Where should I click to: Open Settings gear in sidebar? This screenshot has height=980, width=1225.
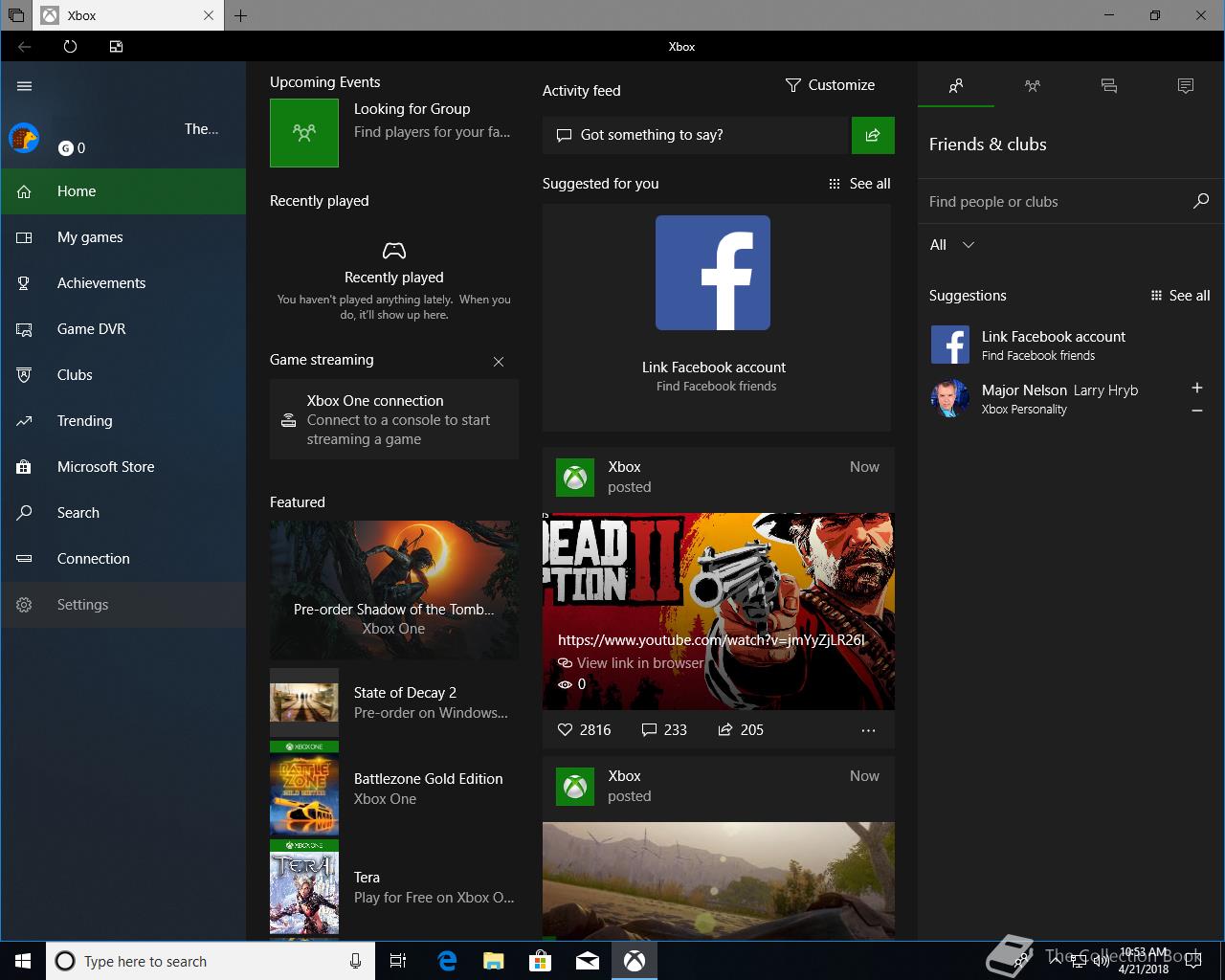[122, 605]
